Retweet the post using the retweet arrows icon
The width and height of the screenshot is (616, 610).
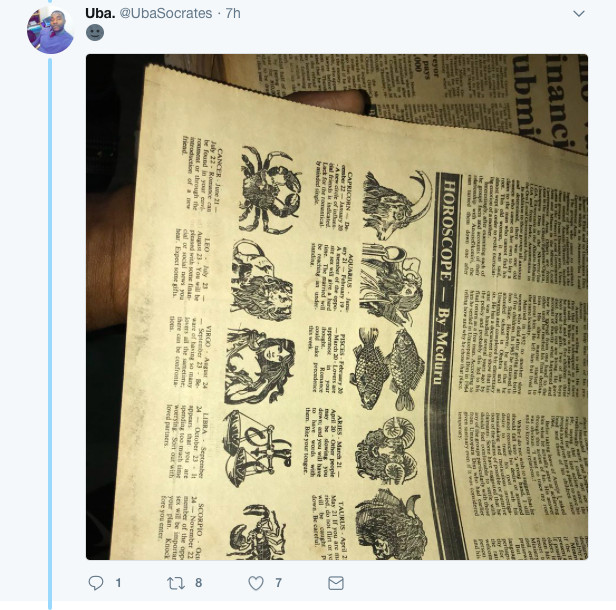coord(176,583)
